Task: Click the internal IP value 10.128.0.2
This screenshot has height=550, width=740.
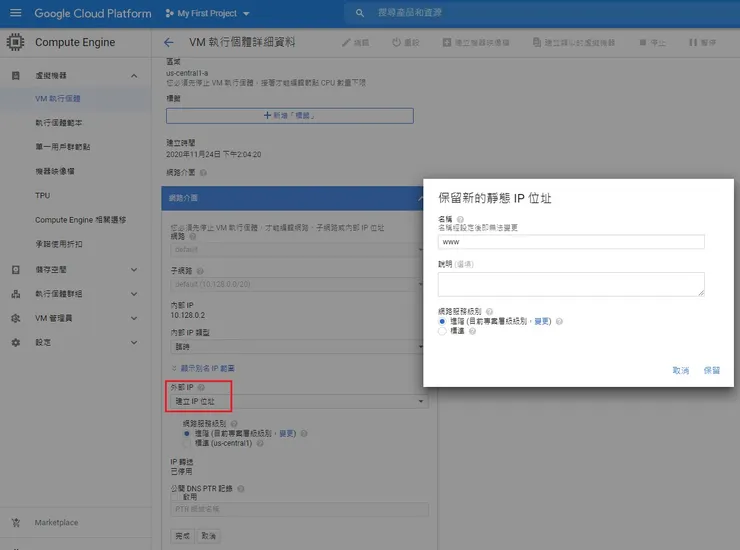Action: click(188, 315)
